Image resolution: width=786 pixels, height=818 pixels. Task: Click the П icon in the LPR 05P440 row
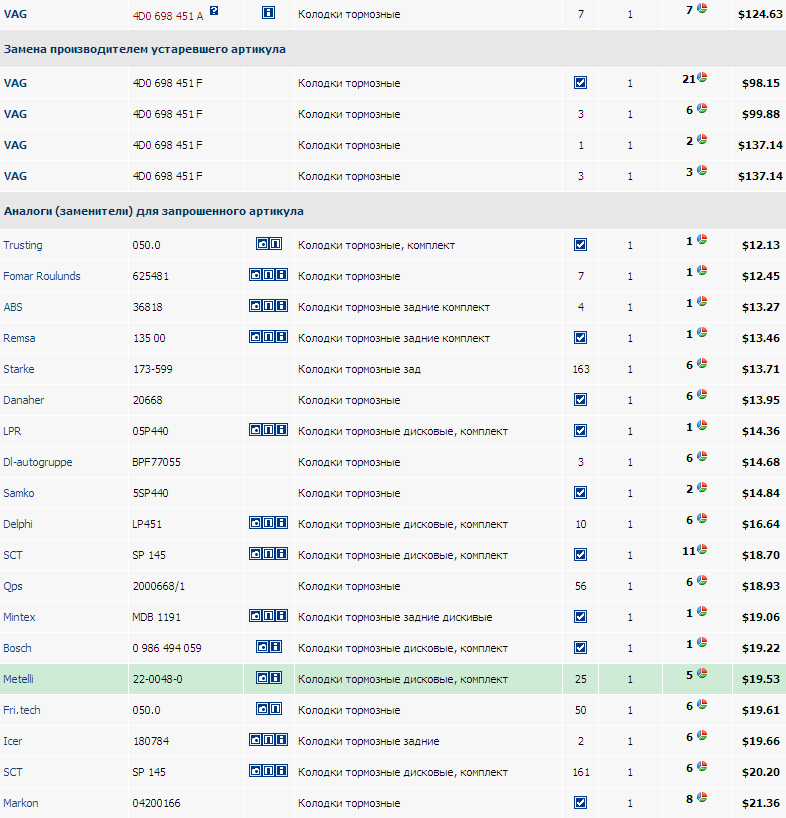(x=269, y=430)
